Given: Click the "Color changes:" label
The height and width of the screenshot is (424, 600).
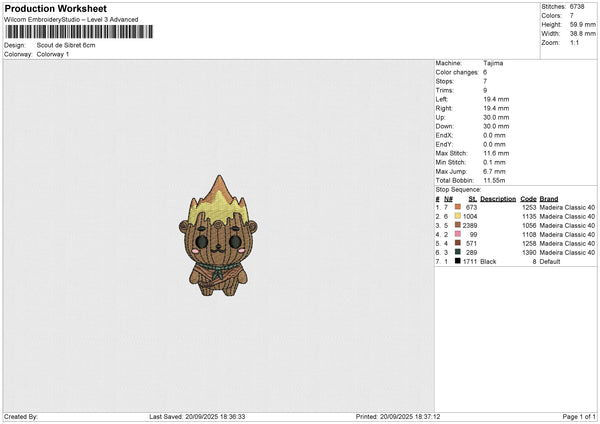Looking at the screenshot, I should tap(457, 72).
